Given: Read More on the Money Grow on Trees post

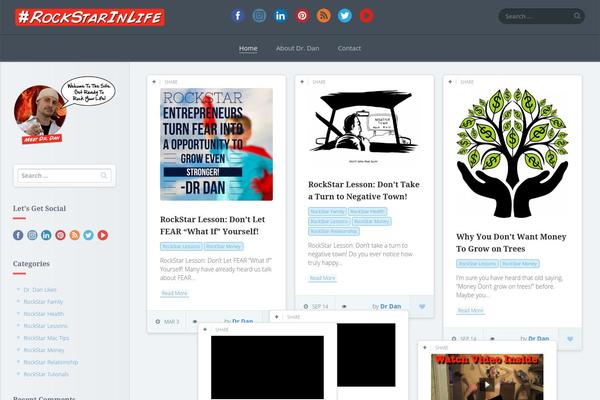Looking at the screenshot, I should pos(470,310).
